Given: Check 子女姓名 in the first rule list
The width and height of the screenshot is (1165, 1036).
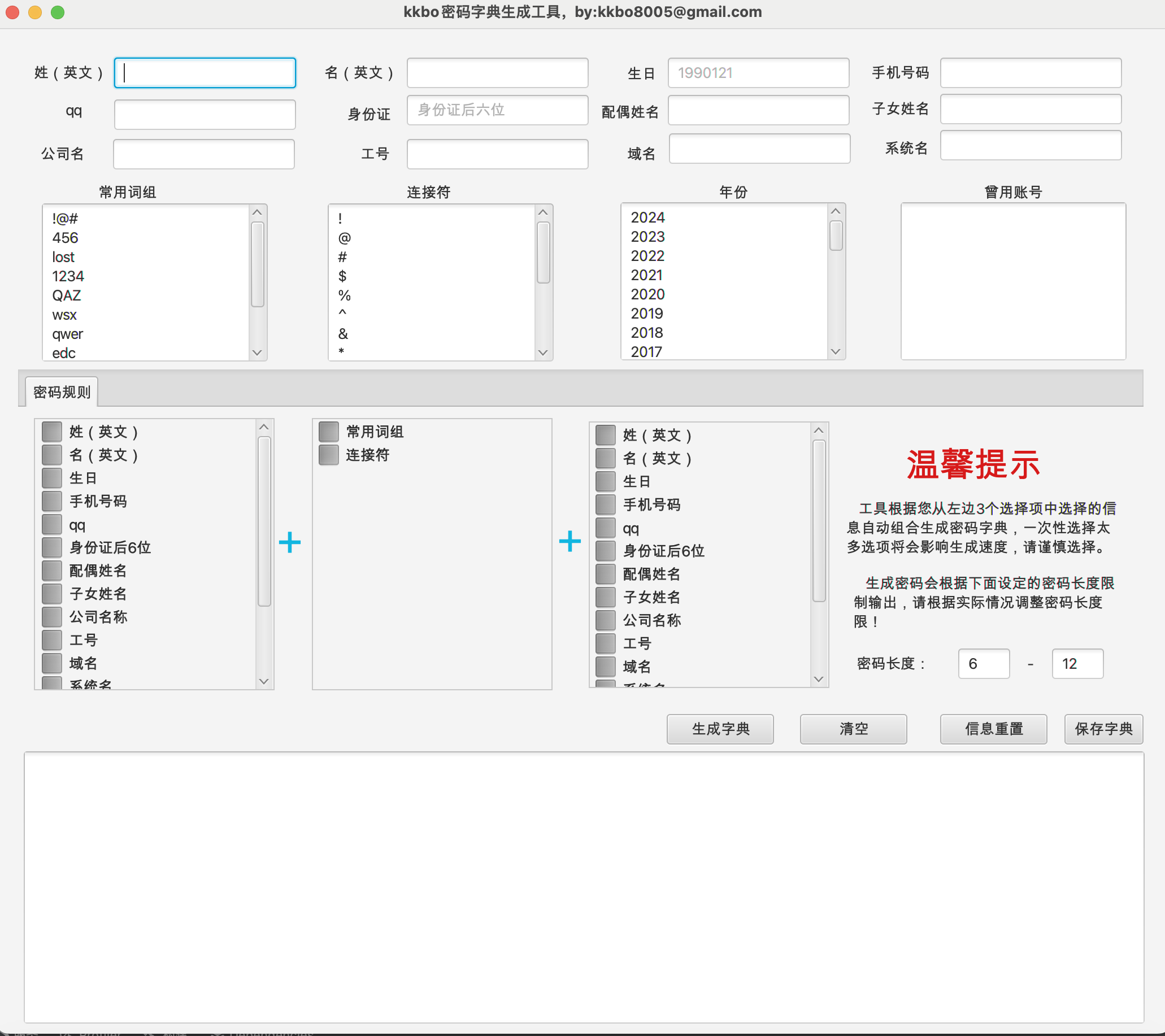Looking at the screenshot, I should [52, 594].
